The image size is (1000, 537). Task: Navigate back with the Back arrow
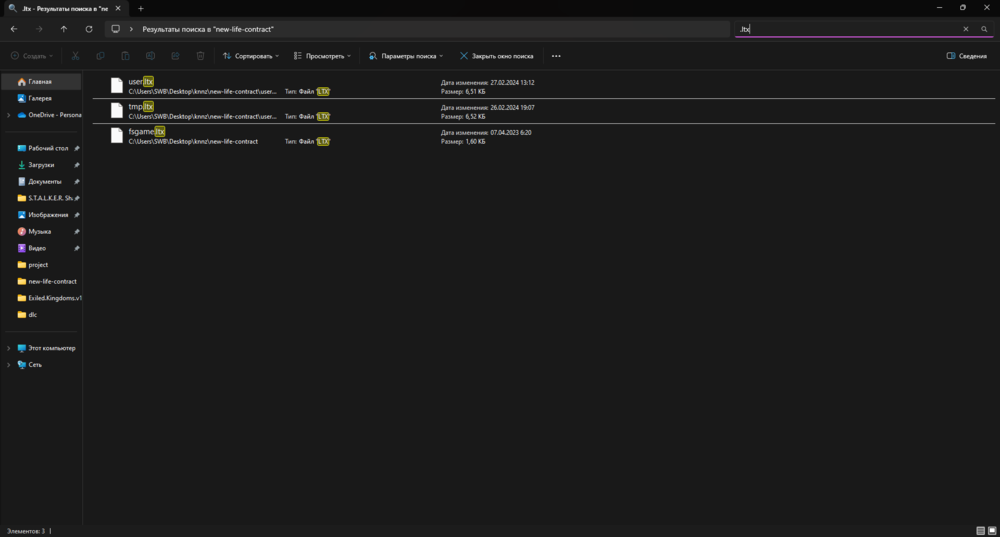tap(14, 29)
